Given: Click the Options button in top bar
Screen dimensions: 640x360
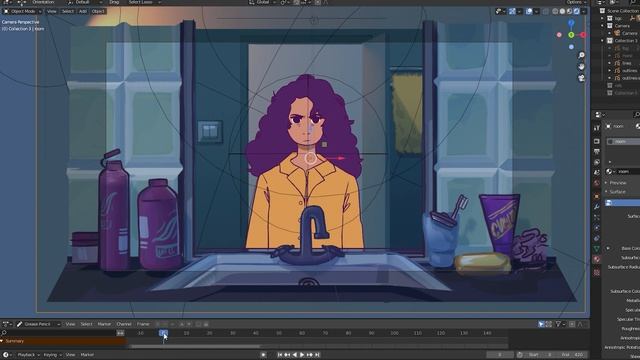Looking at the screenshot, I should coord(576,2).
